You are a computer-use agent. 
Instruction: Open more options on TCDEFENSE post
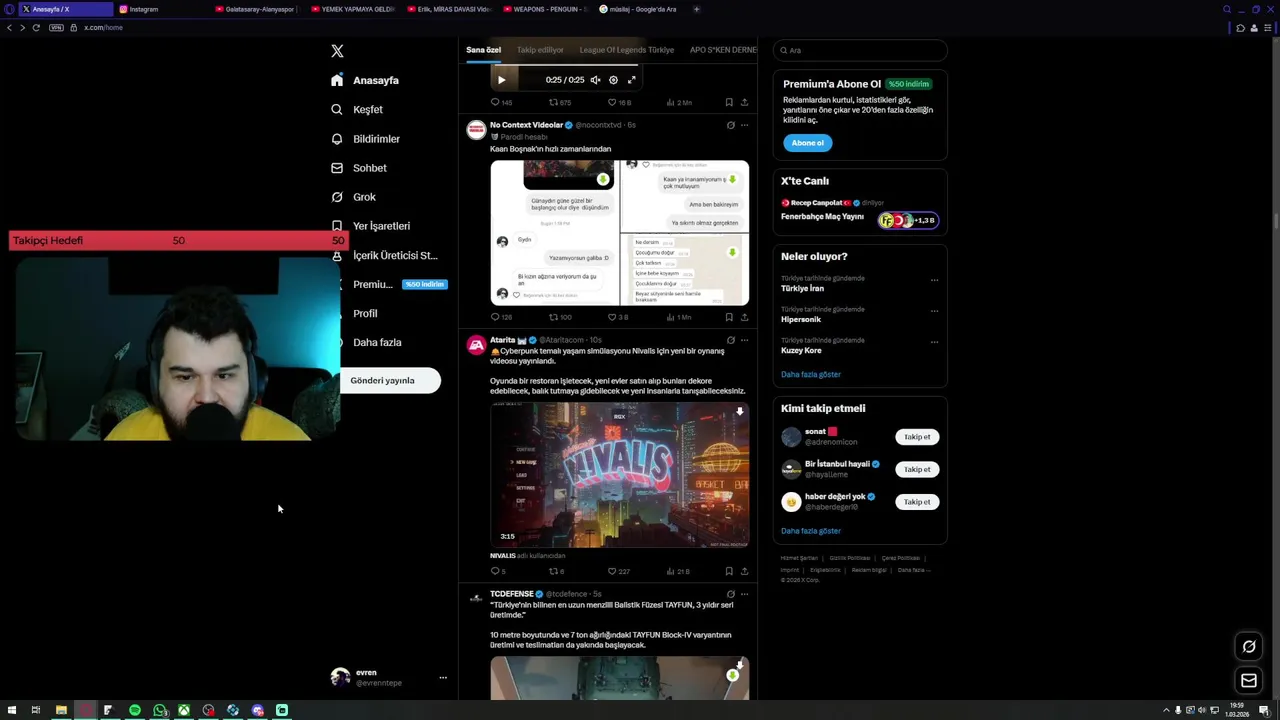(744, 594)
